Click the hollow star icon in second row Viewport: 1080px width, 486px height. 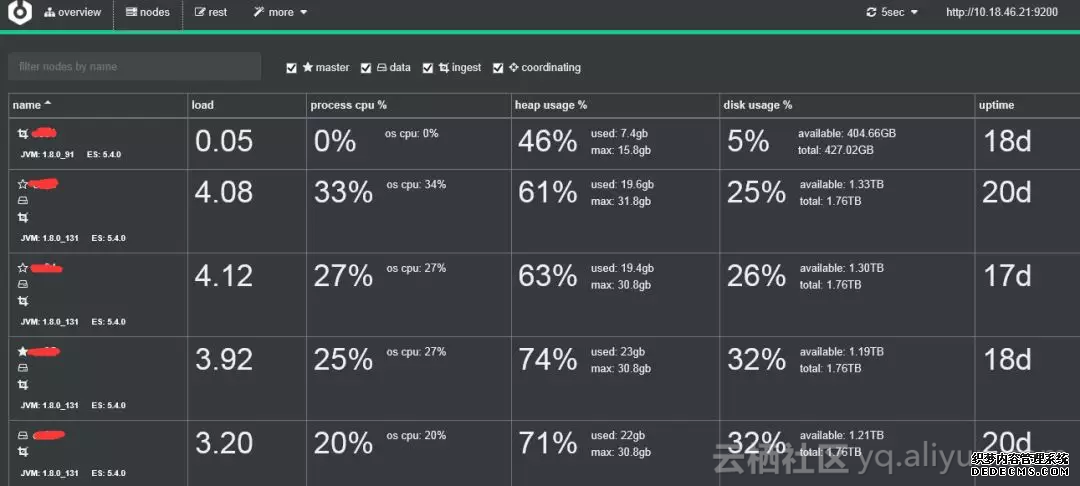point(23,184)
